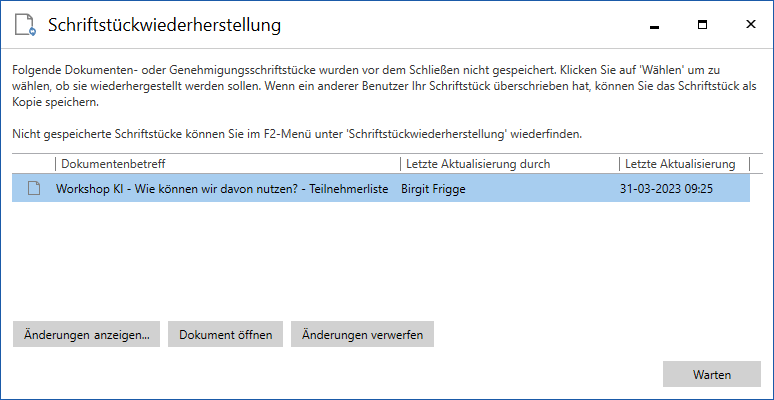Click the hint text about the F2-Menü
The height and width of the screenshot is (400, 774).
[x=297, y=133]
